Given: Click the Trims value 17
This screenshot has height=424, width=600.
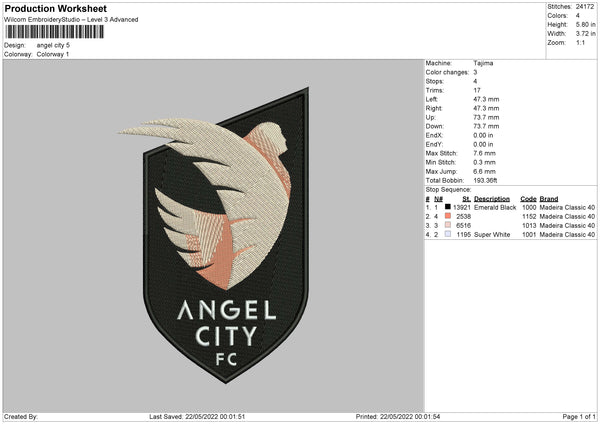Looking at the screenshot, I should pos(477,90).
